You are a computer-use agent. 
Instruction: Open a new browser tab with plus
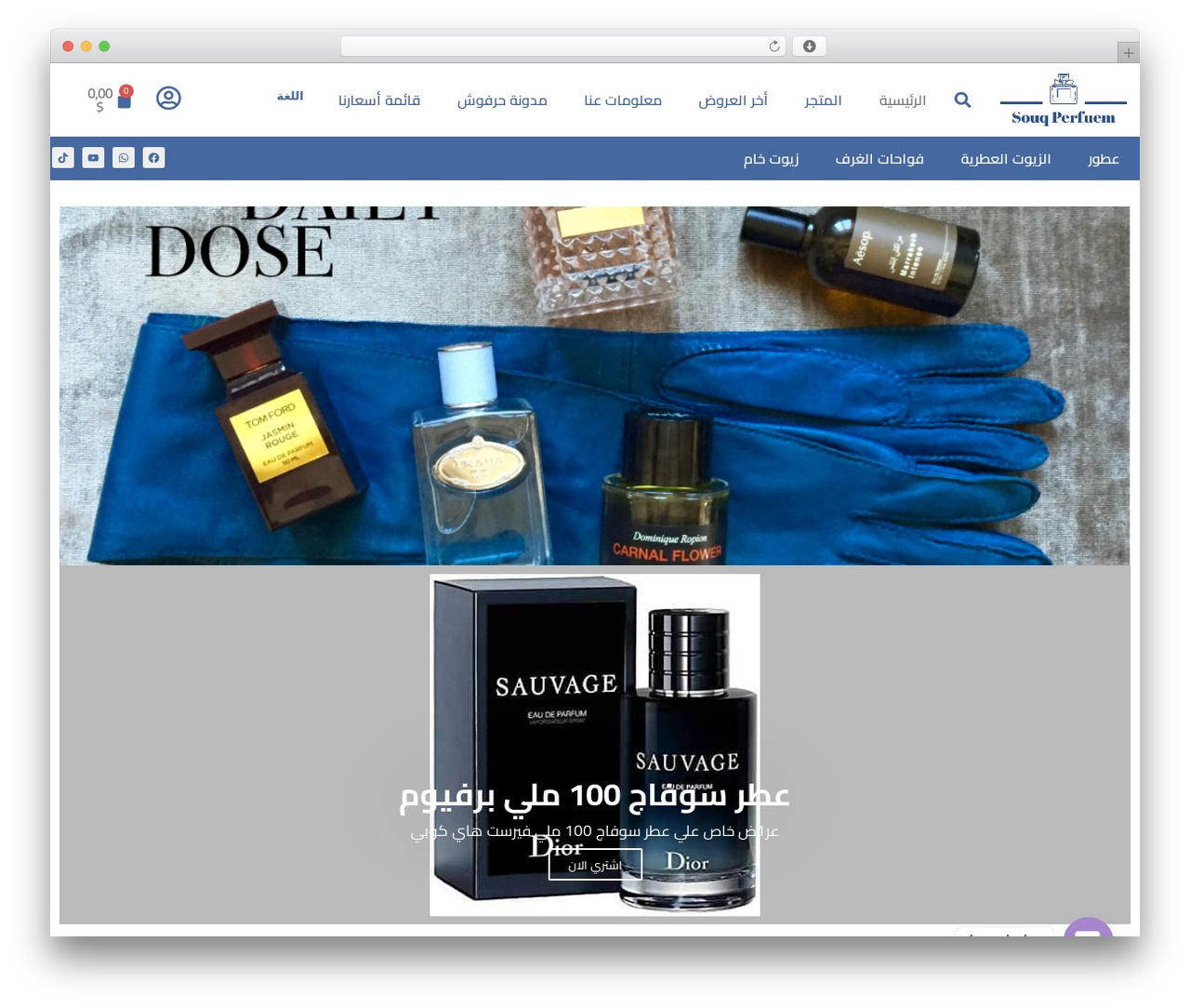click(1128, 53)
